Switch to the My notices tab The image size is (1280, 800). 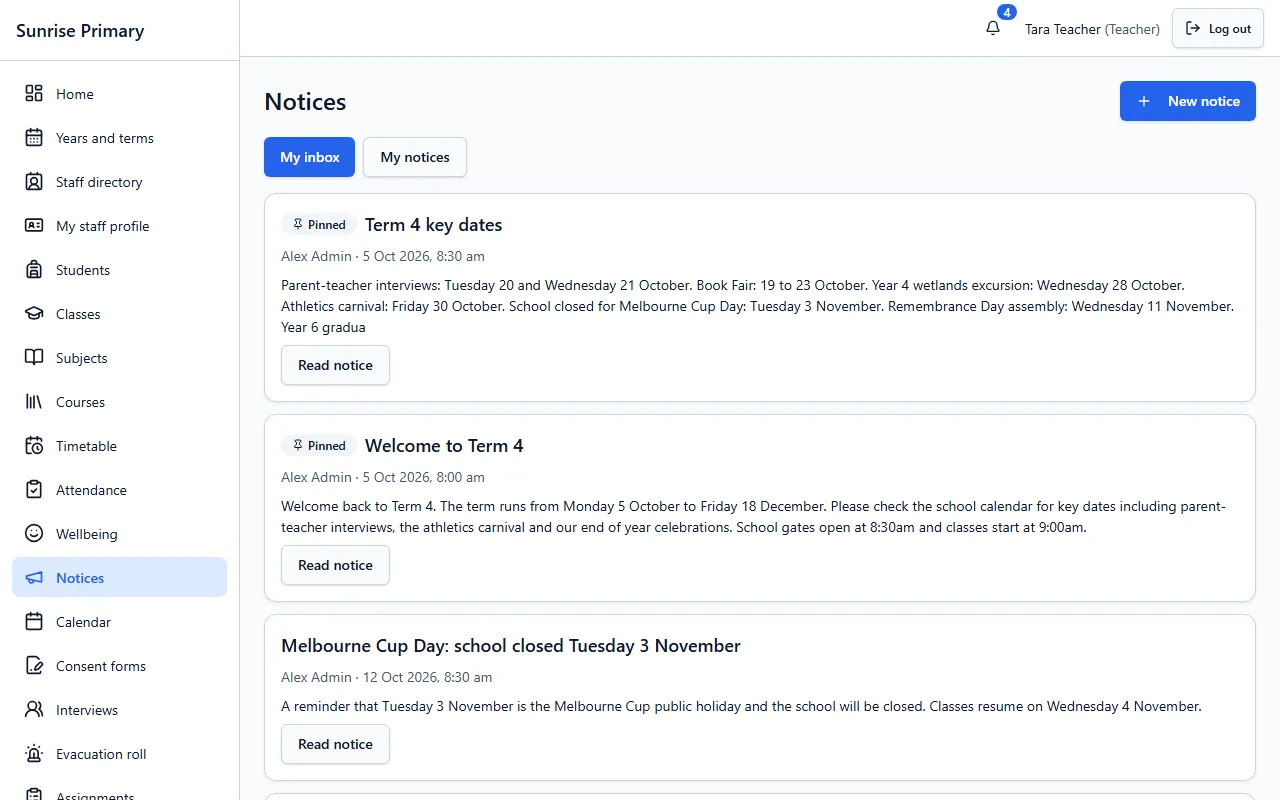[415, 157]
